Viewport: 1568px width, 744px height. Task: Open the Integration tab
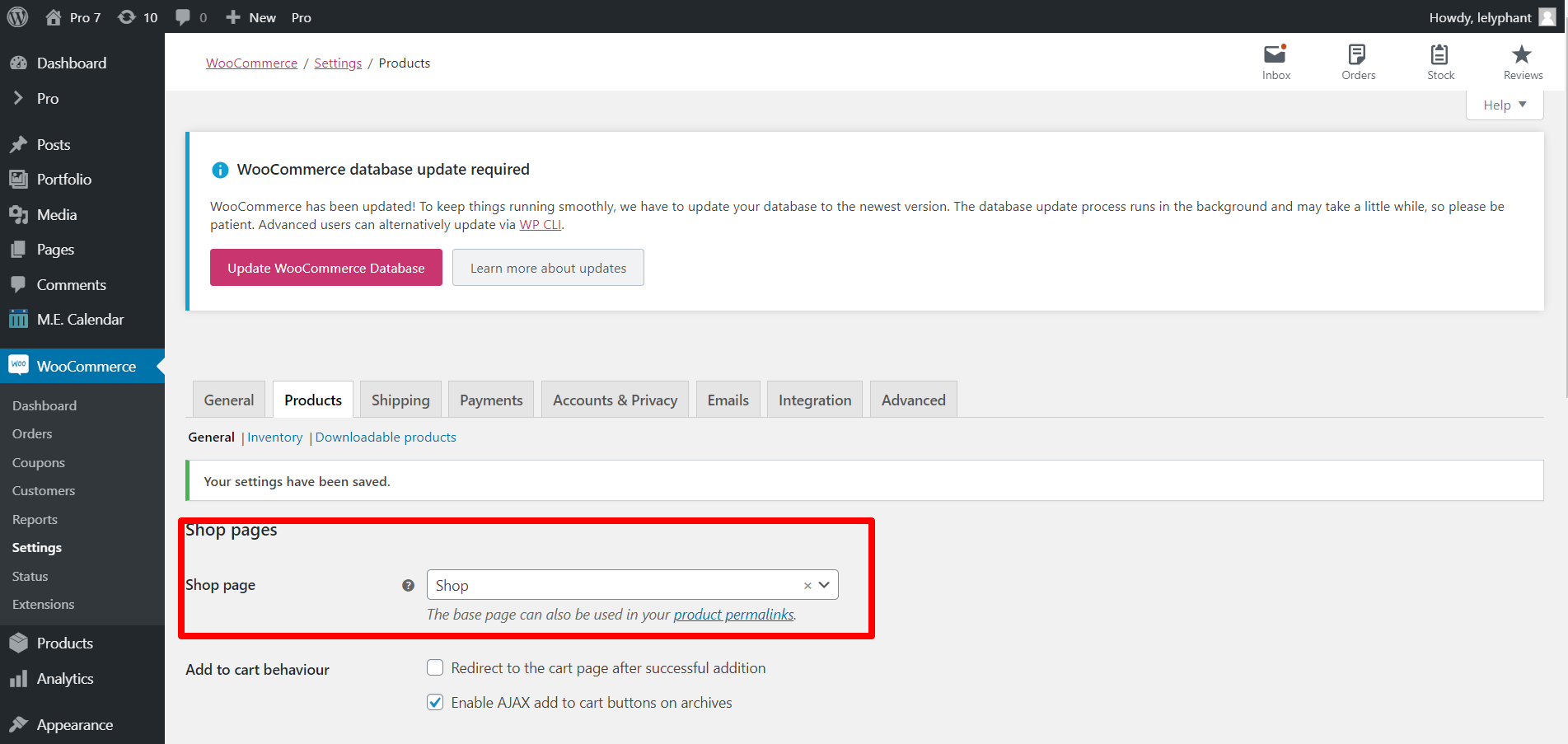815,400
